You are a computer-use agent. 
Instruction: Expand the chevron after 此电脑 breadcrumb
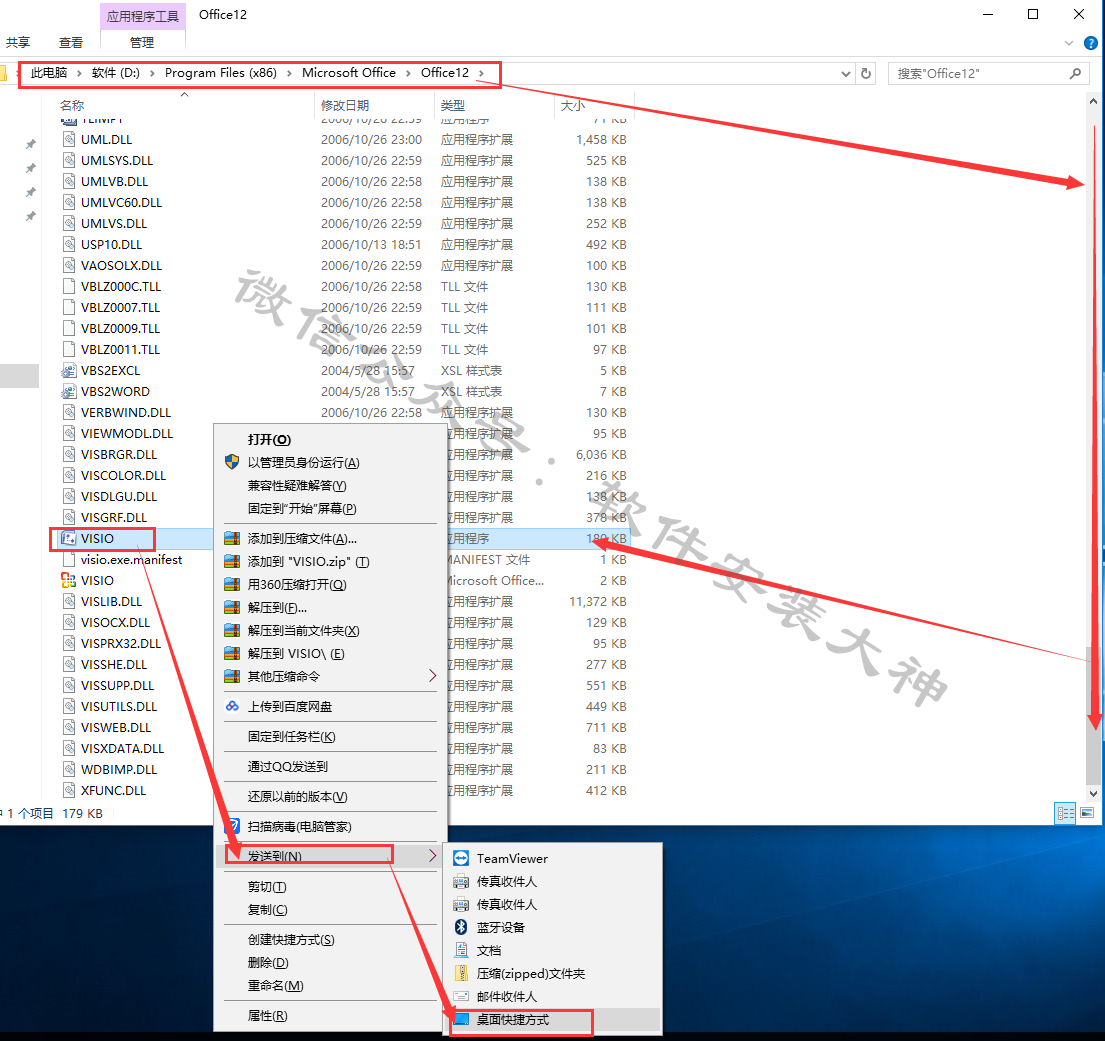coord(79,73)
